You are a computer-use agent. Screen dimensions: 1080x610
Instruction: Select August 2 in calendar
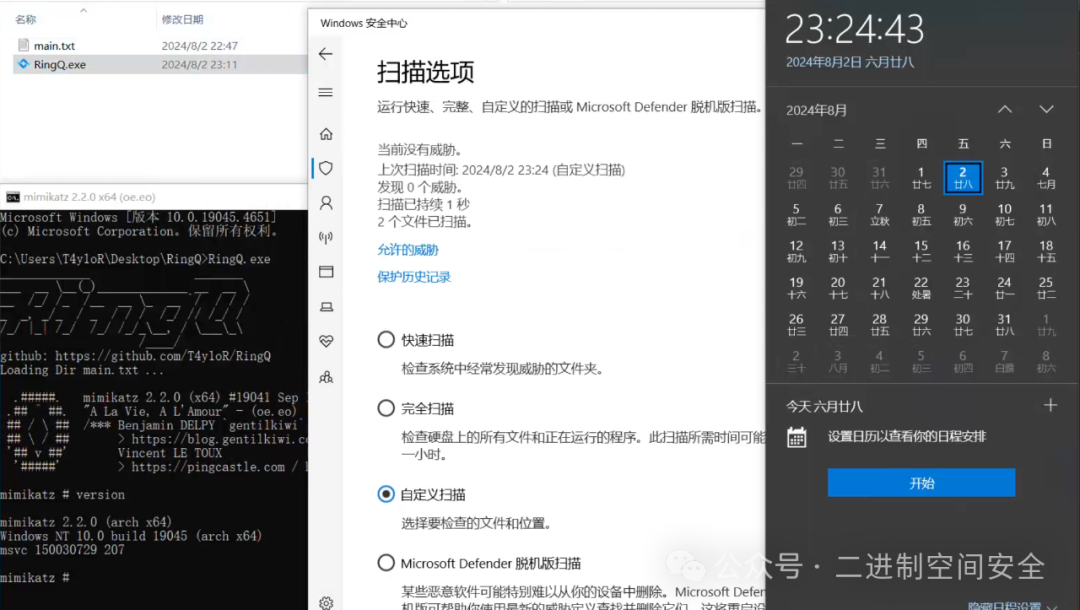(x=962, y=178)
